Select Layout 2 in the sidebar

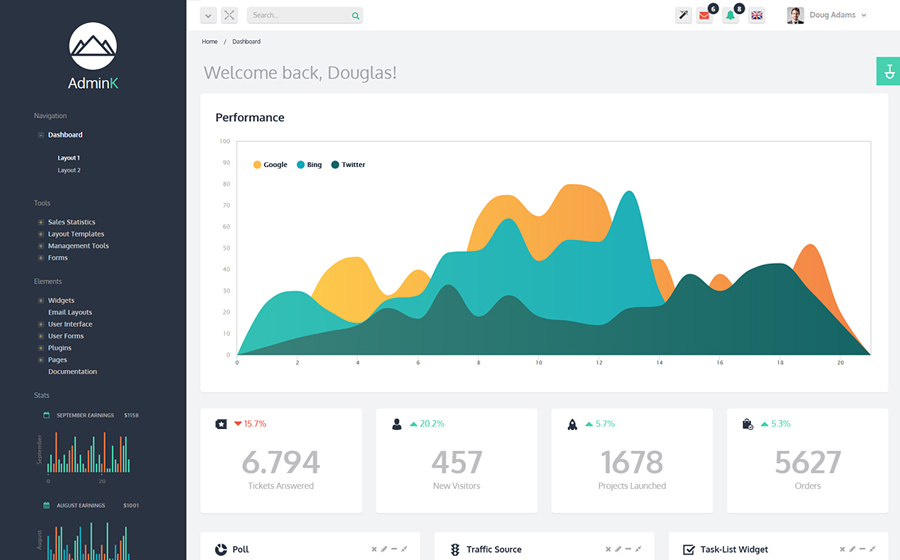[x=69, y=170]
